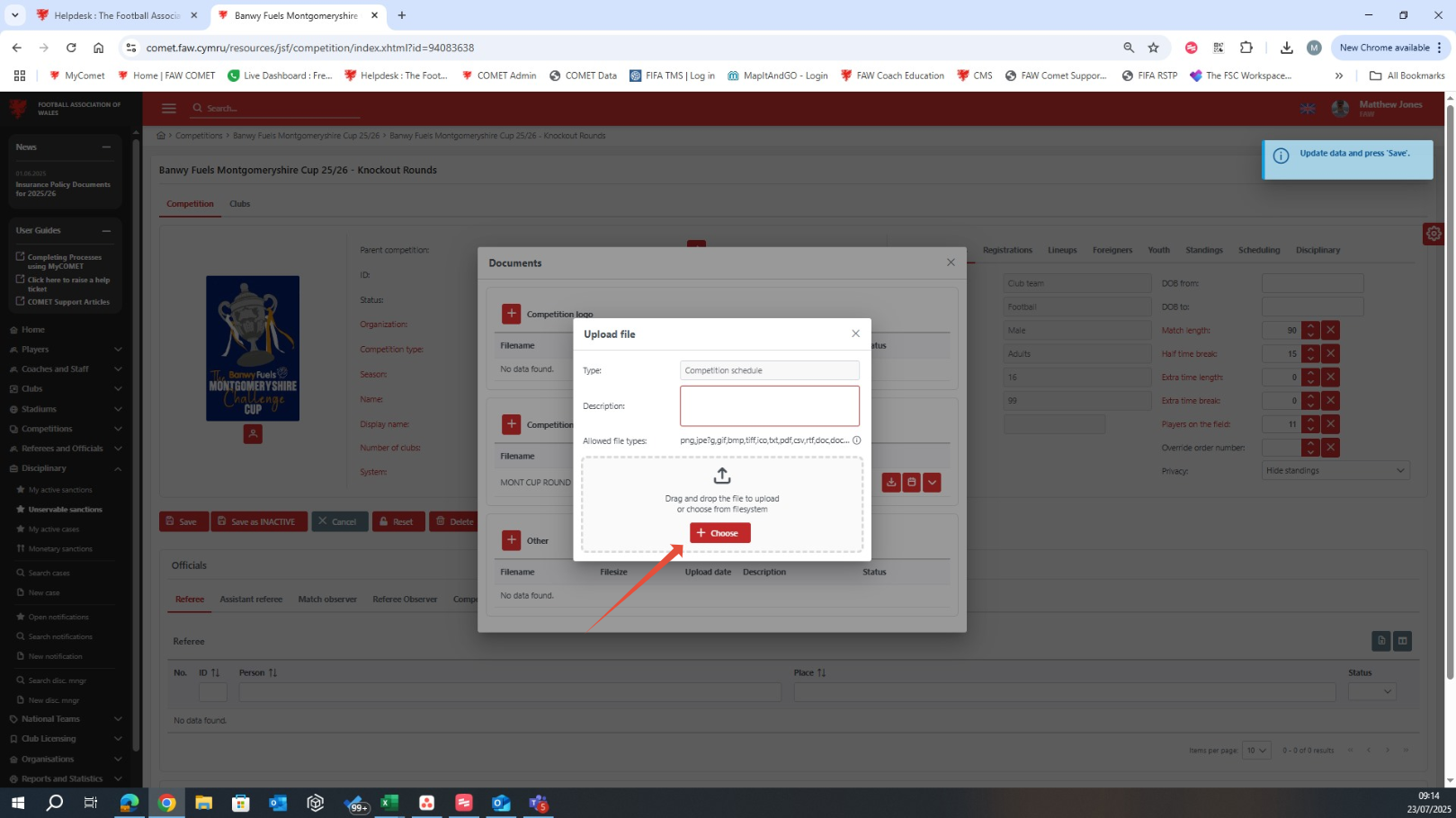Clear the Players on the field value
The height and width of the screenshot is (818, 1456).
1331,424
